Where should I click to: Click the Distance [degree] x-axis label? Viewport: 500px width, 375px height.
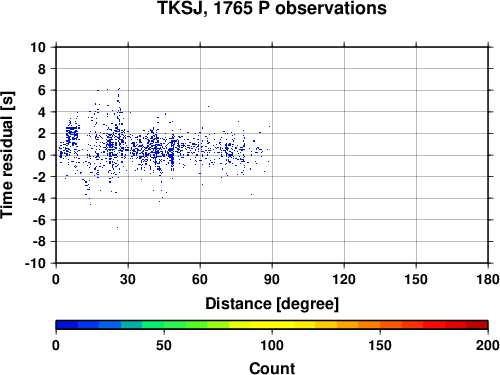point(272,304)
